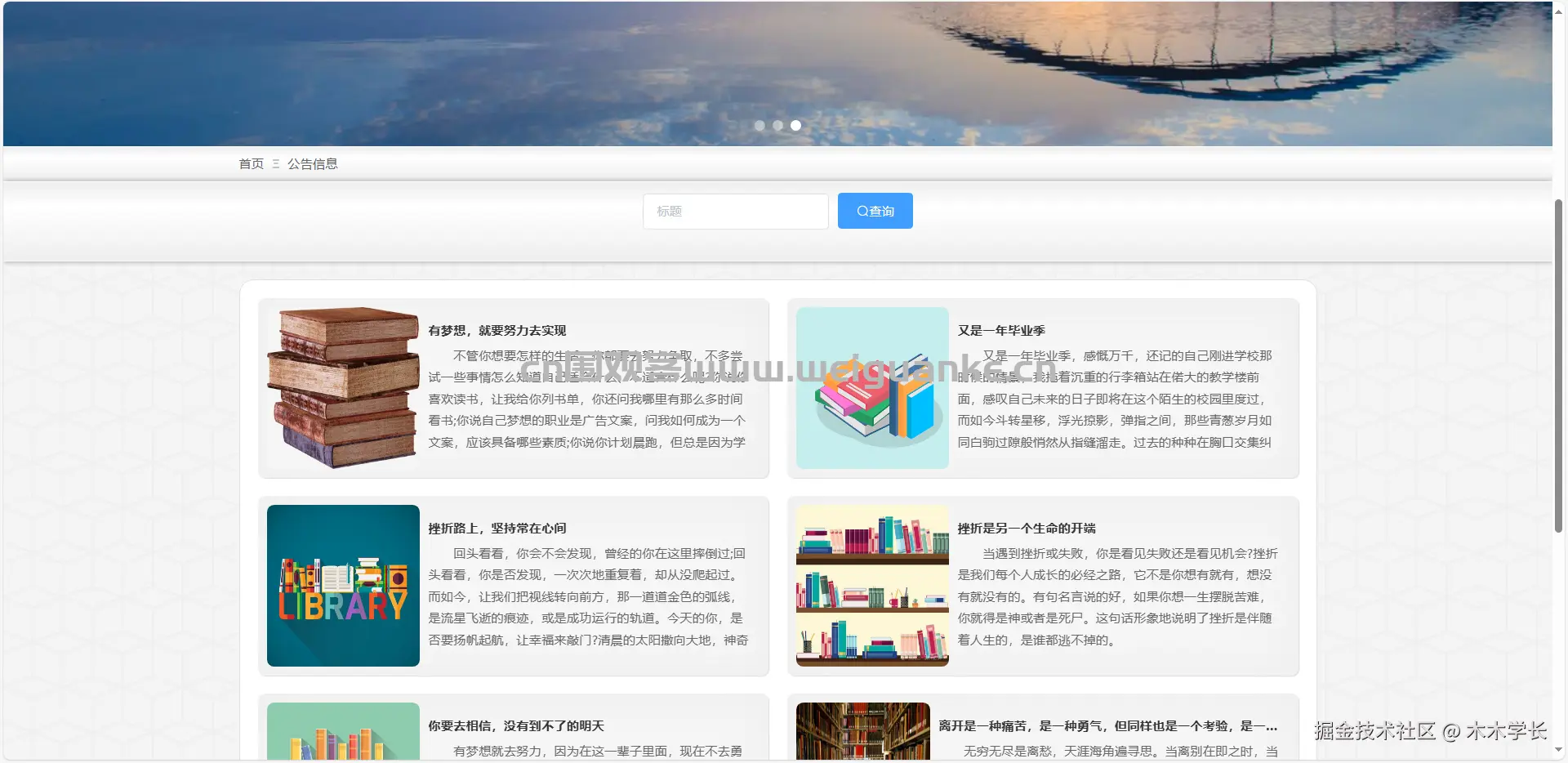Focus the 标题 search input field
This screenshot has width=1568, height=763.
pos(735,211)
